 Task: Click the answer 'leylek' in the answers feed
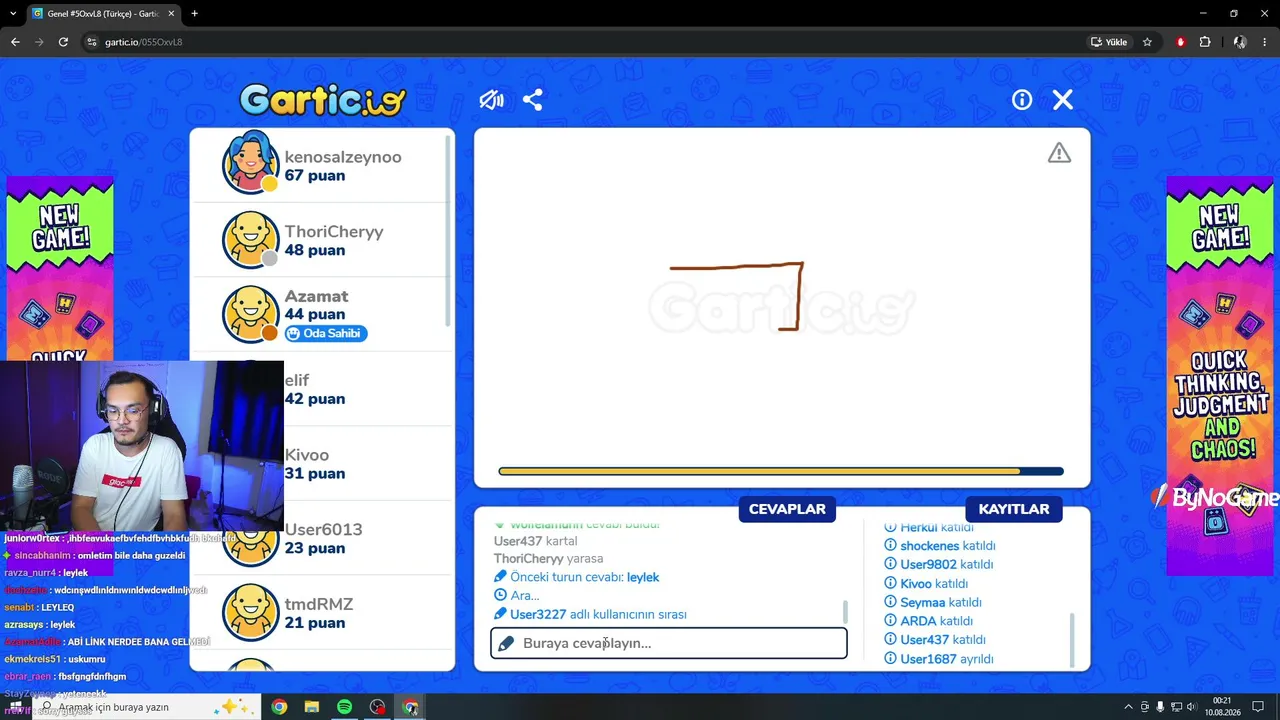(x=643, y=577)
